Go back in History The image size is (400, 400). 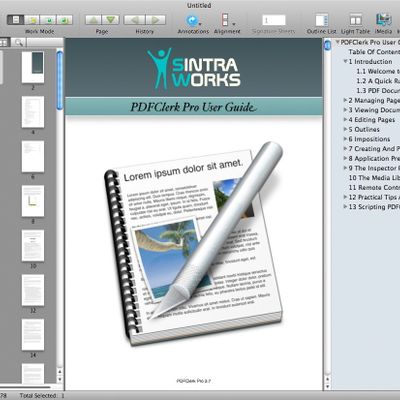coord(134,20)
